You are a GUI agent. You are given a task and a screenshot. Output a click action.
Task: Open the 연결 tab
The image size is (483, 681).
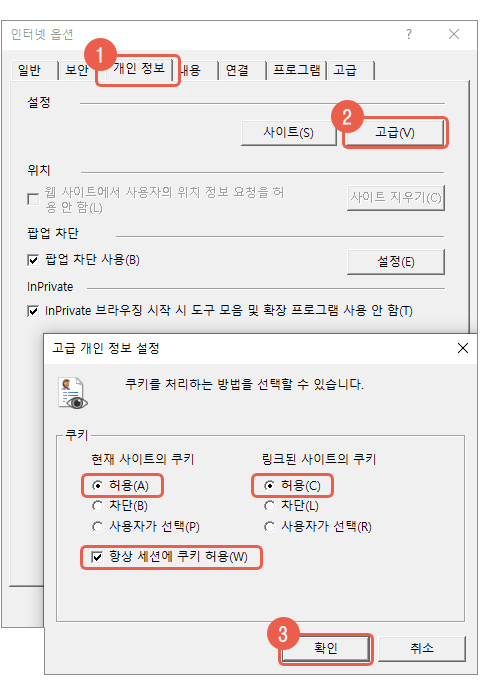[x=237, y=70]
